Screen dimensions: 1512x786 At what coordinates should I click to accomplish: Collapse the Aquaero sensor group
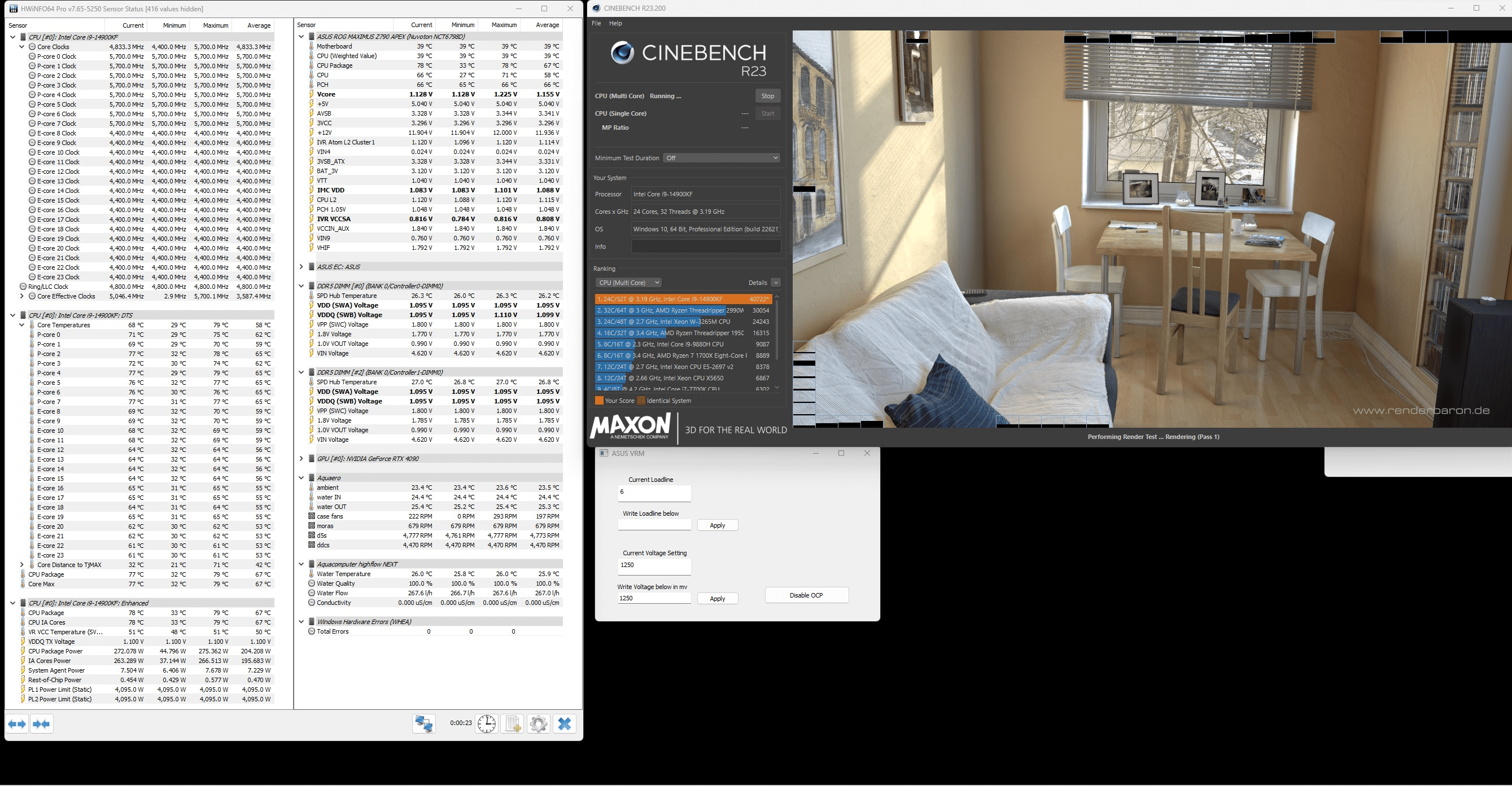click(x=301, y=478)
